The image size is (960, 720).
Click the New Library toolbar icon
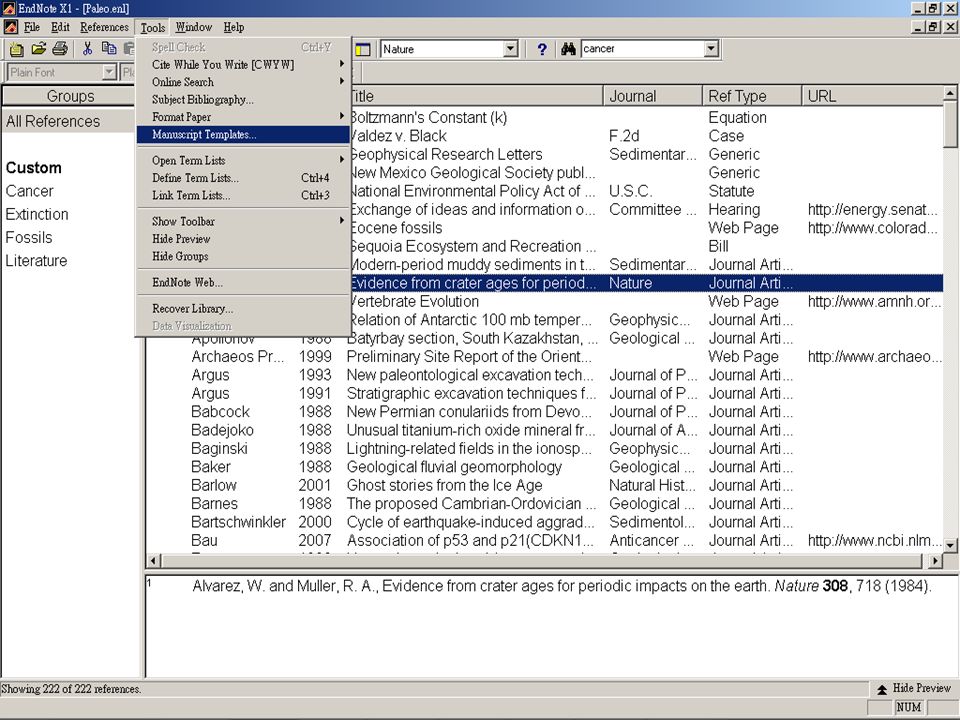(16, 49)
